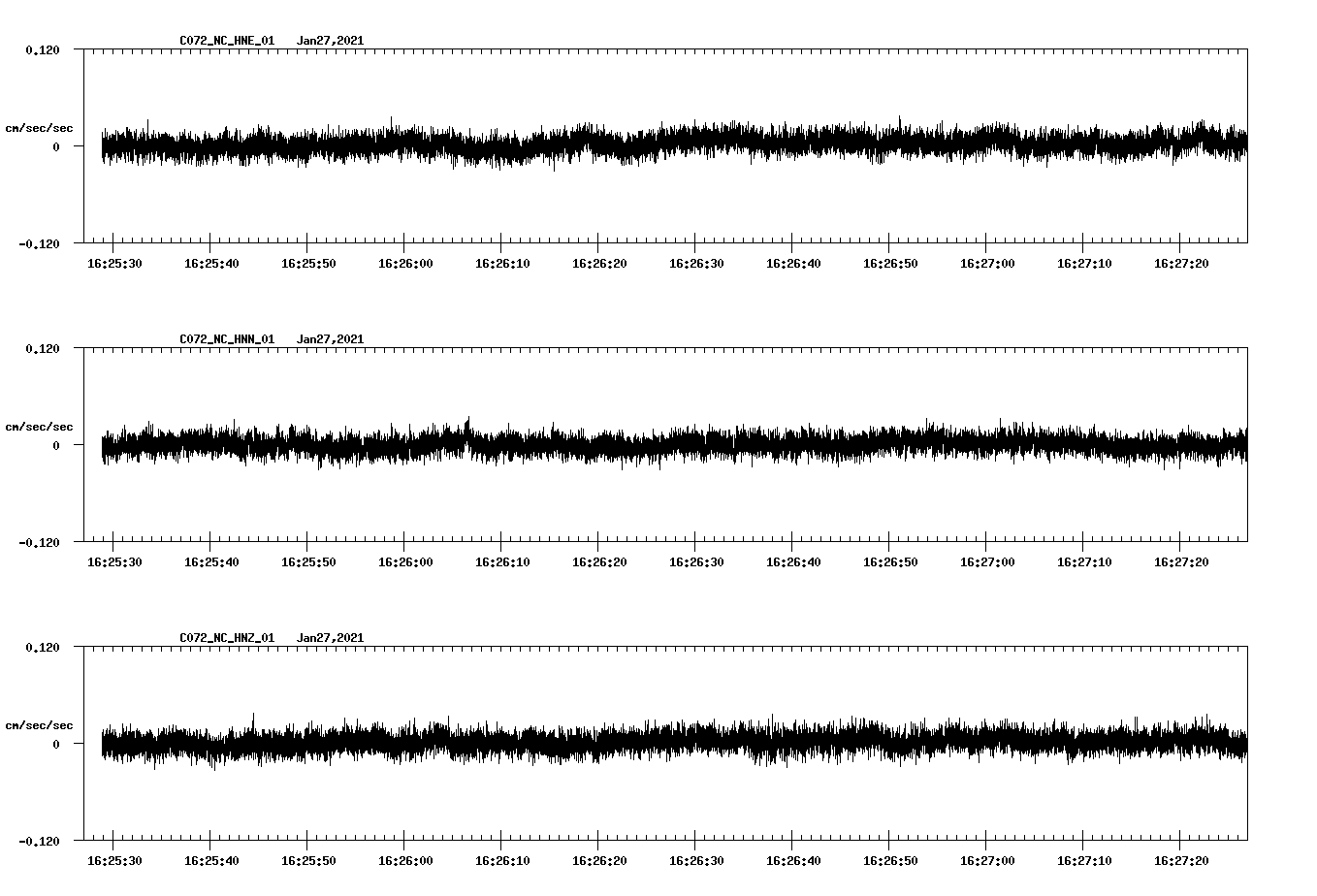
Task: Click the 16:26:00 tick label on top axis
Action: [x=407, y=261]
